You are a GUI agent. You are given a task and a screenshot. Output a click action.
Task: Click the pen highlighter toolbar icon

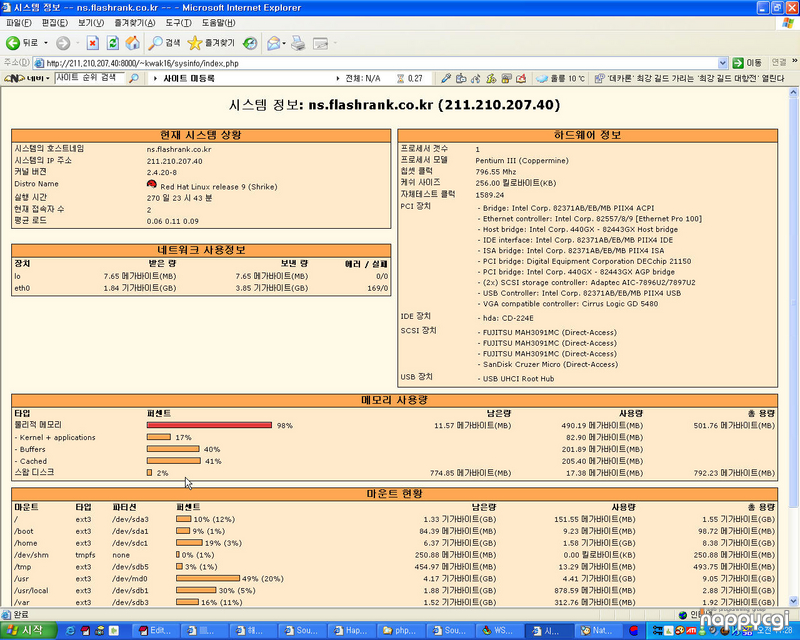pos(446,78)
